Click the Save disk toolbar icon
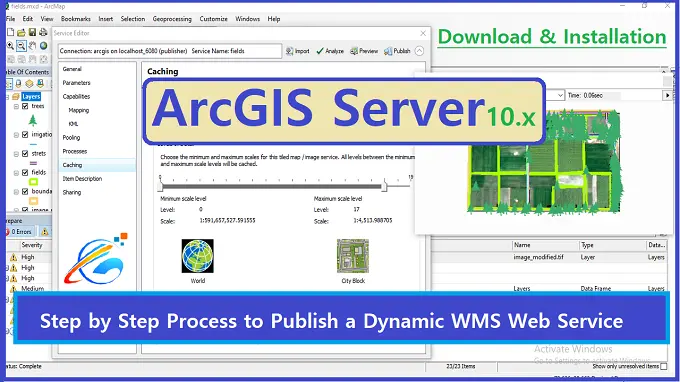 click(32, 32)
